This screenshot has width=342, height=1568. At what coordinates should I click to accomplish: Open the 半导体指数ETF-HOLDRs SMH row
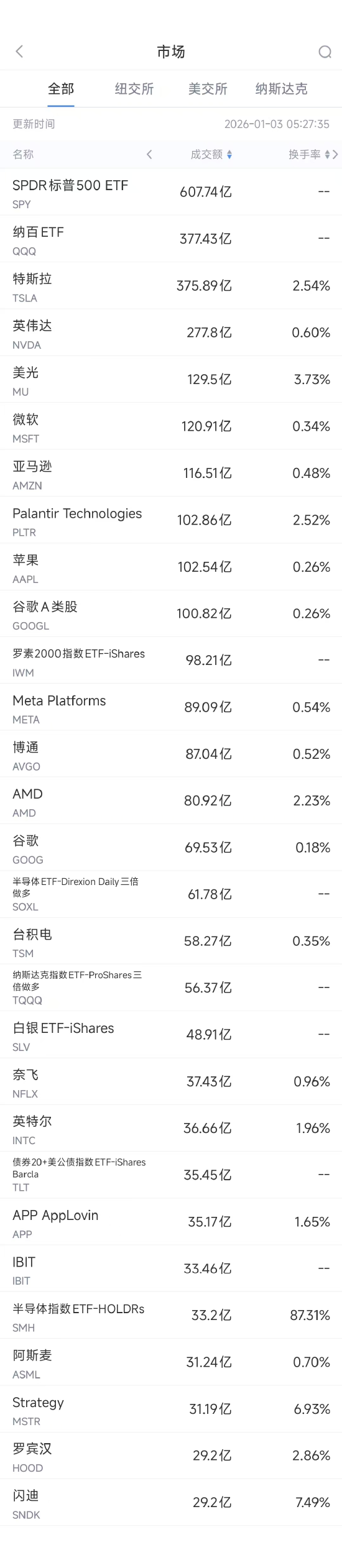pyautogui.click(x=171, y=1316)
